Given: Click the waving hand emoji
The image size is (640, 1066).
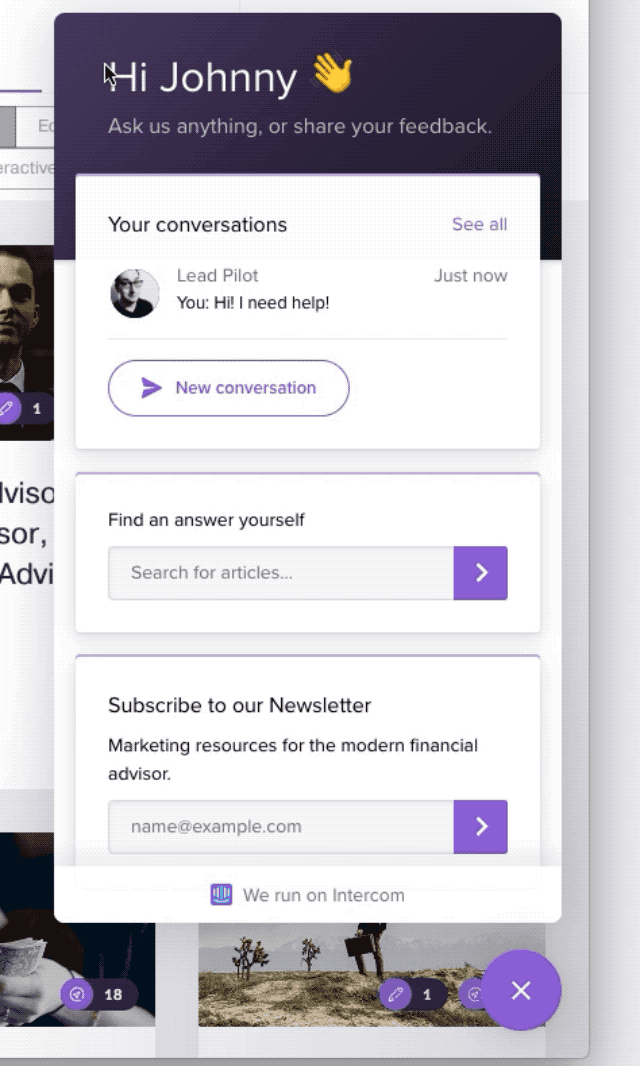Looking at the screenshot, I should [x=333, y=74].
